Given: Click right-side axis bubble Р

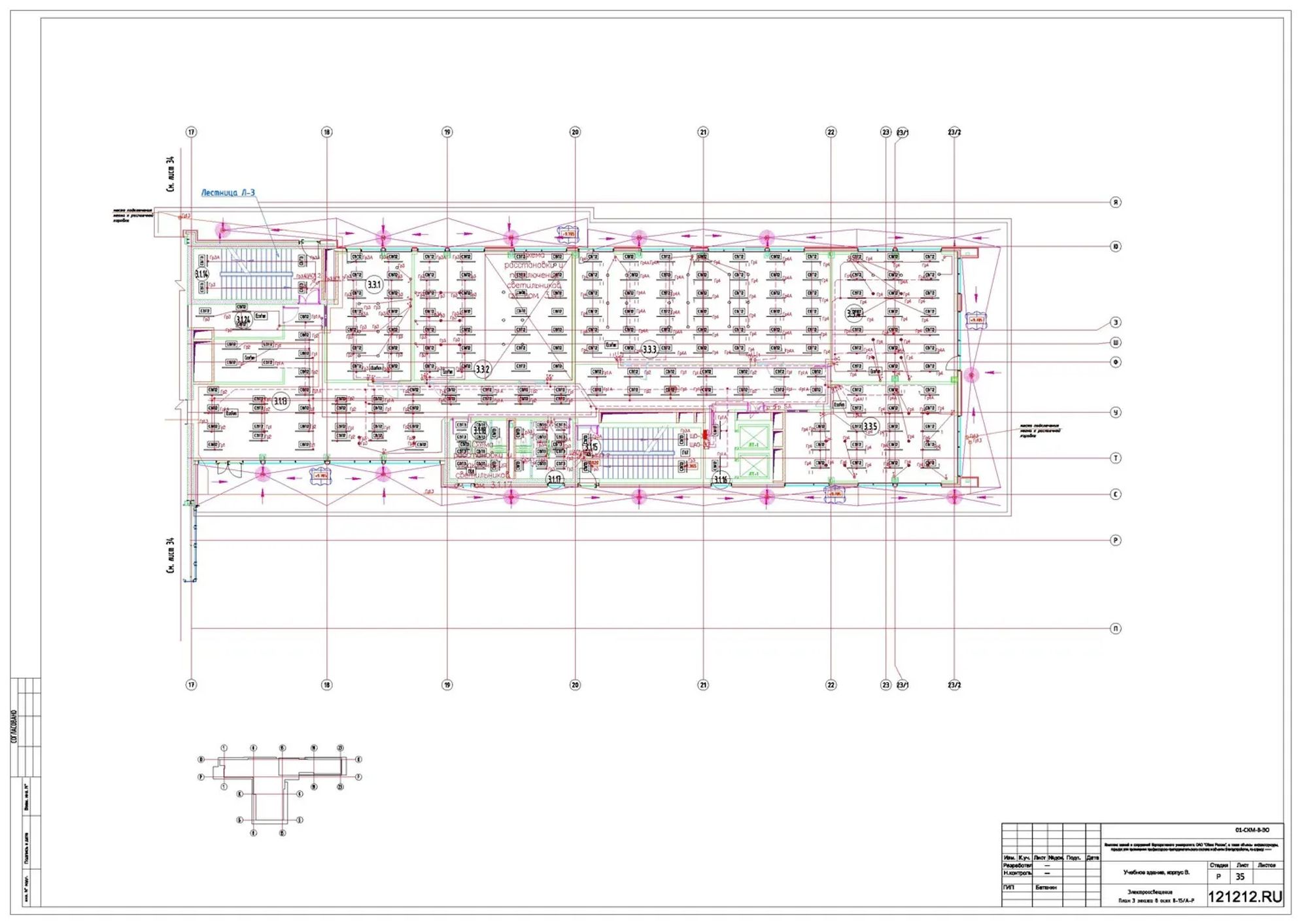Looking at the screenshot, I should pyautogui.click(x=1116, y=540).
